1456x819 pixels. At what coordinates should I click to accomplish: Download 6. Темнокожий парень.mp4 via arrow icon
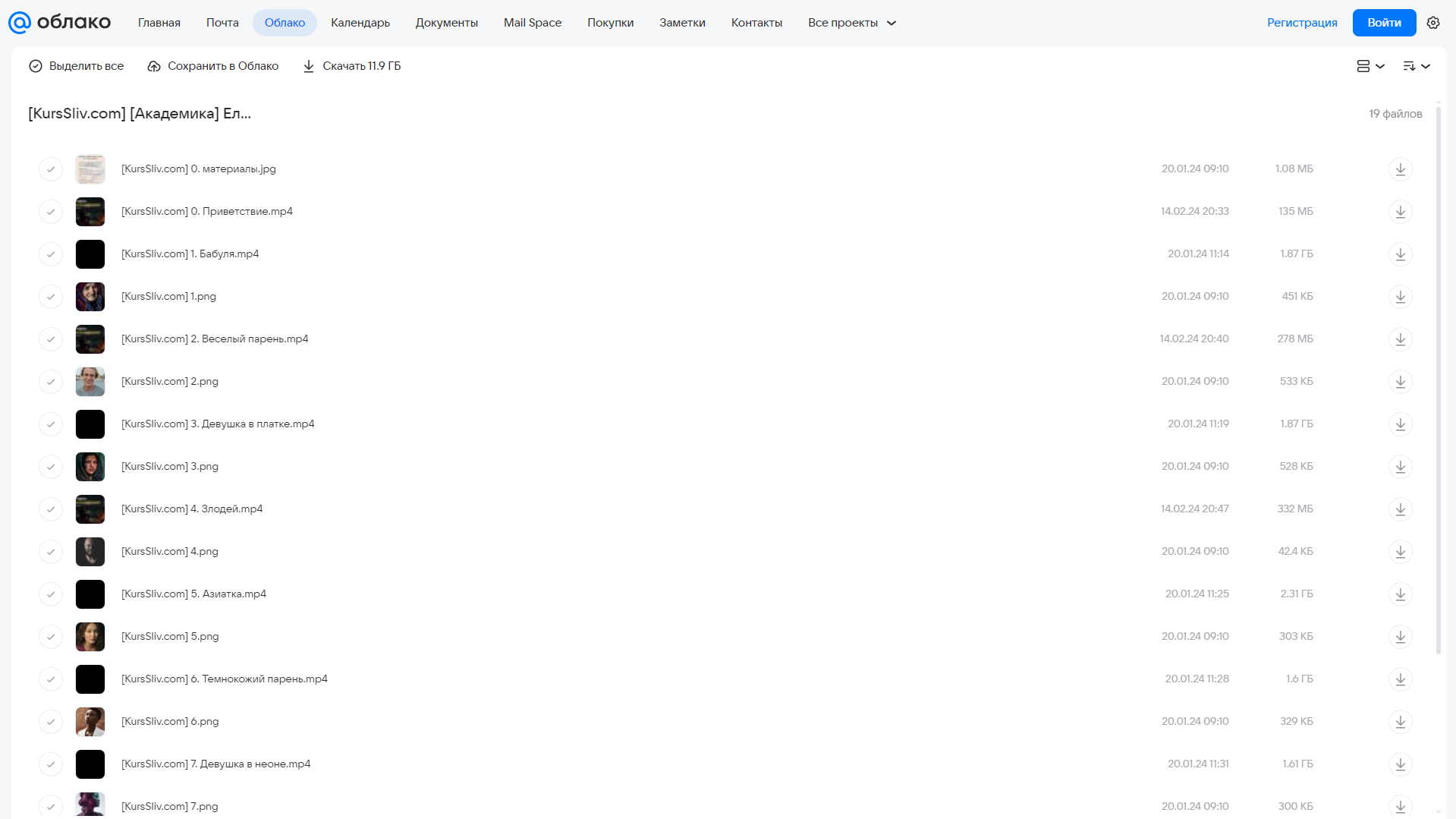[x=1401, y=679]
